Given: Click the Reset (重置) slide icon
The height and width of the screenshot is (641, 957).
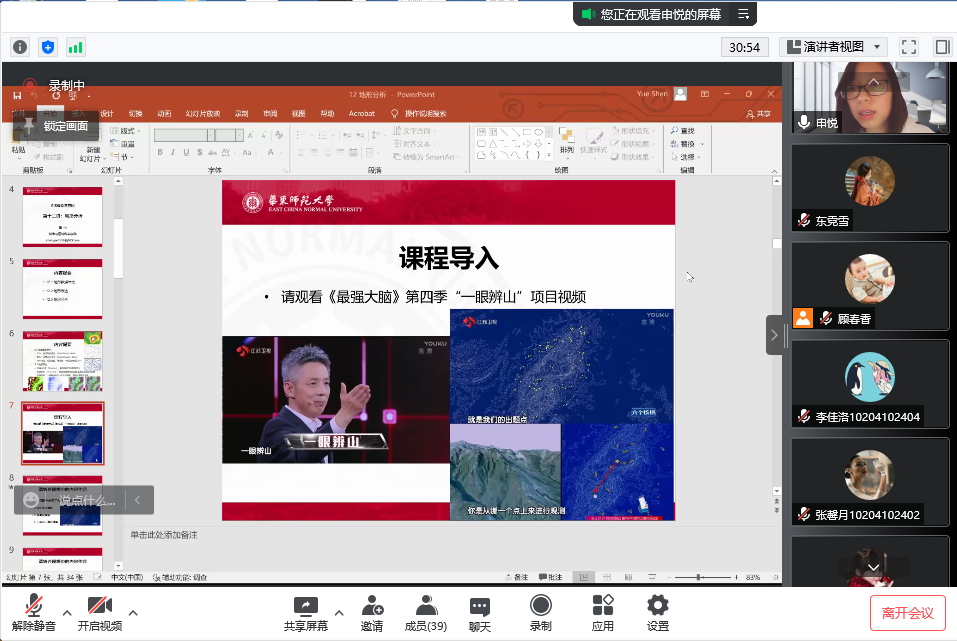Looking at the screenshot, I should [123, 144].
